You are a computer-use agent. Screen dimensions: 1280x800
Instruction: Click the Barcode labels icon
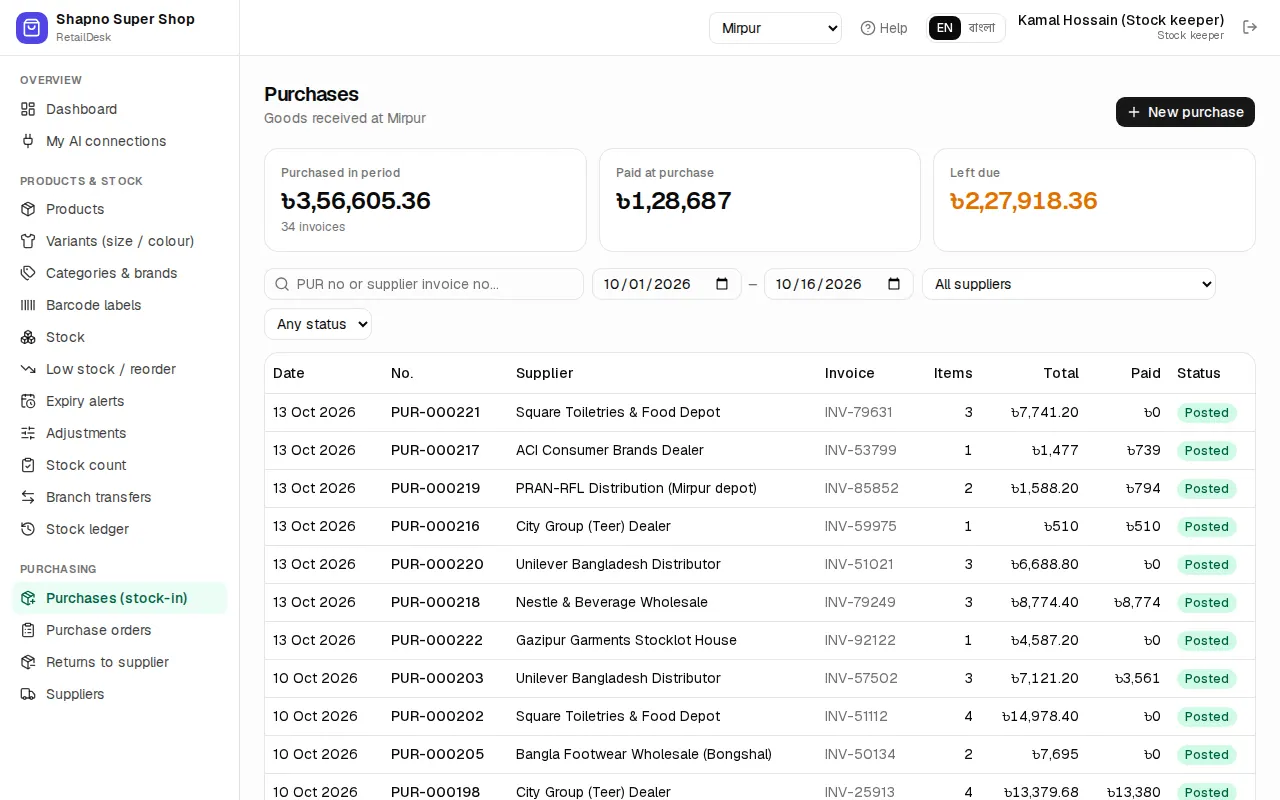click(x=28, y=305)
